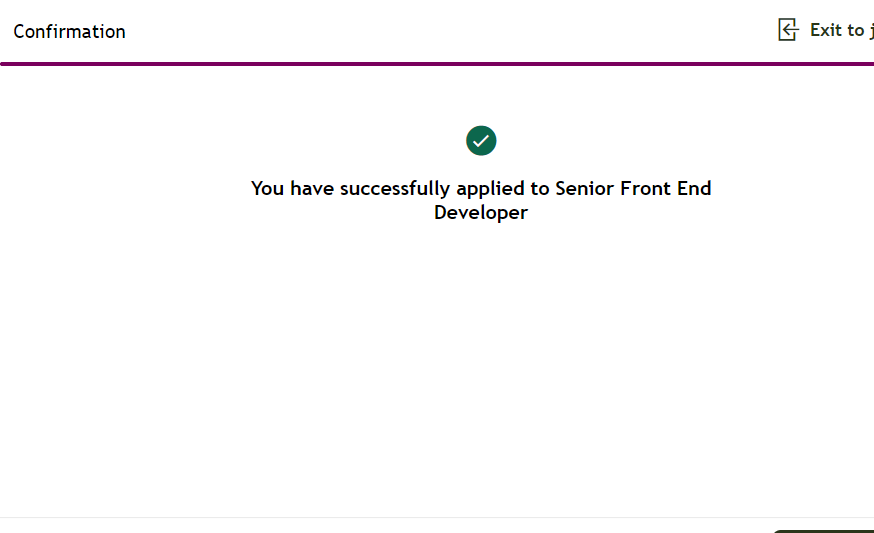This screenshot has width=874, height=533.
Task: Click the word "applied" in the message
Action: [x=490, y=188]
